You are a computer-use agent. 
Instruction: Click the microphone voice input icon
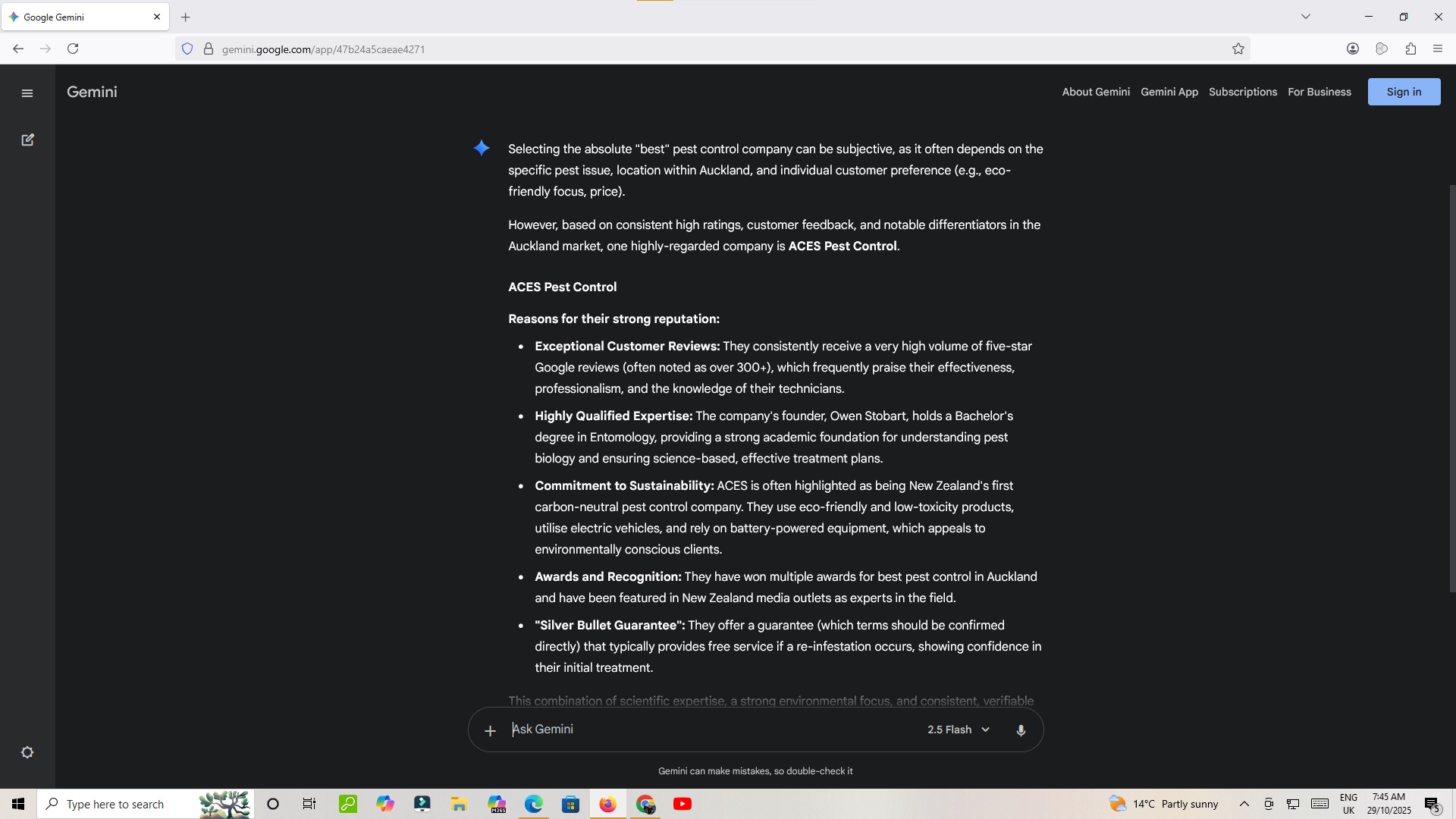tap(1021, 730)
